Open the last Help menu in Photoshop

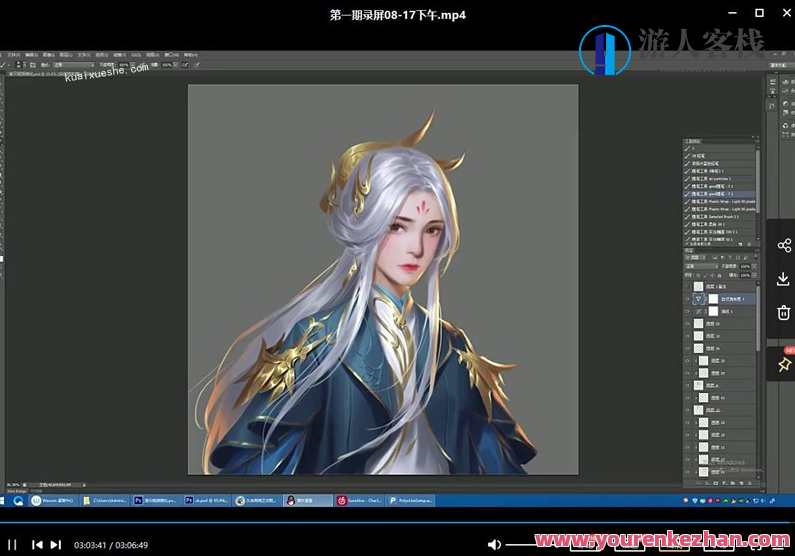[191, 55]
